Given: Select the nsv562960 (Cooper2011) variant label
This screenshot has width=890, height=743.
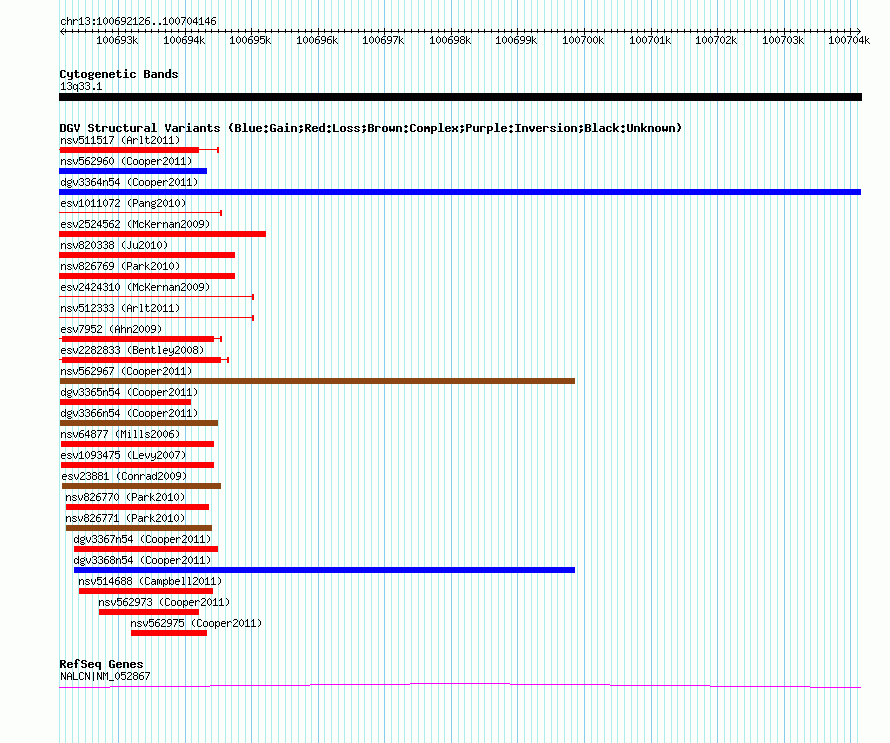Looking at the screenshot, I should click(126, 161).
